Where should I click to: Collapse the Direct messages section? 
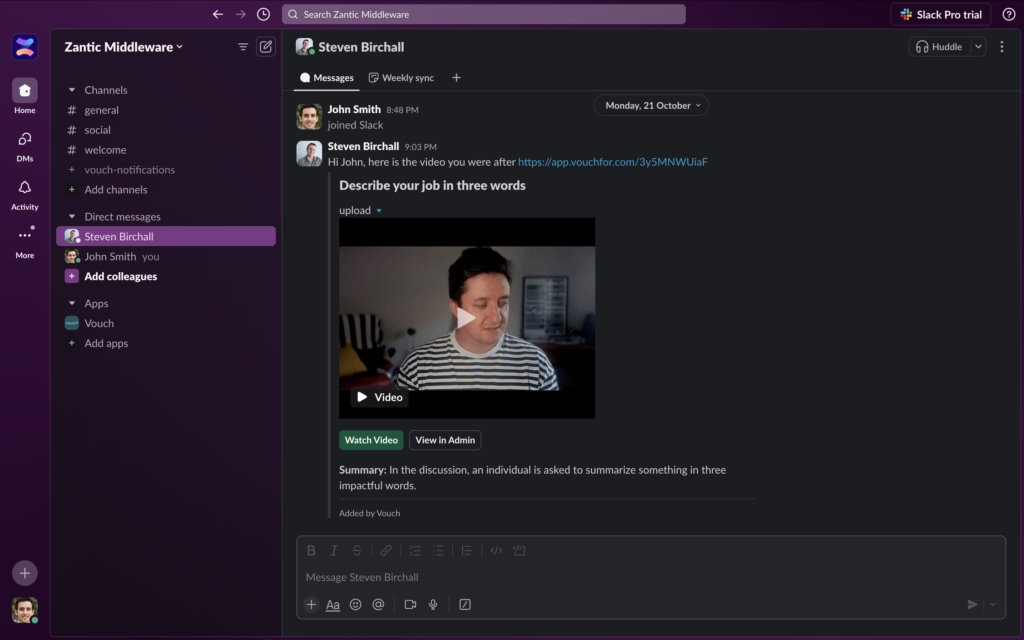(x=72, y=217)
